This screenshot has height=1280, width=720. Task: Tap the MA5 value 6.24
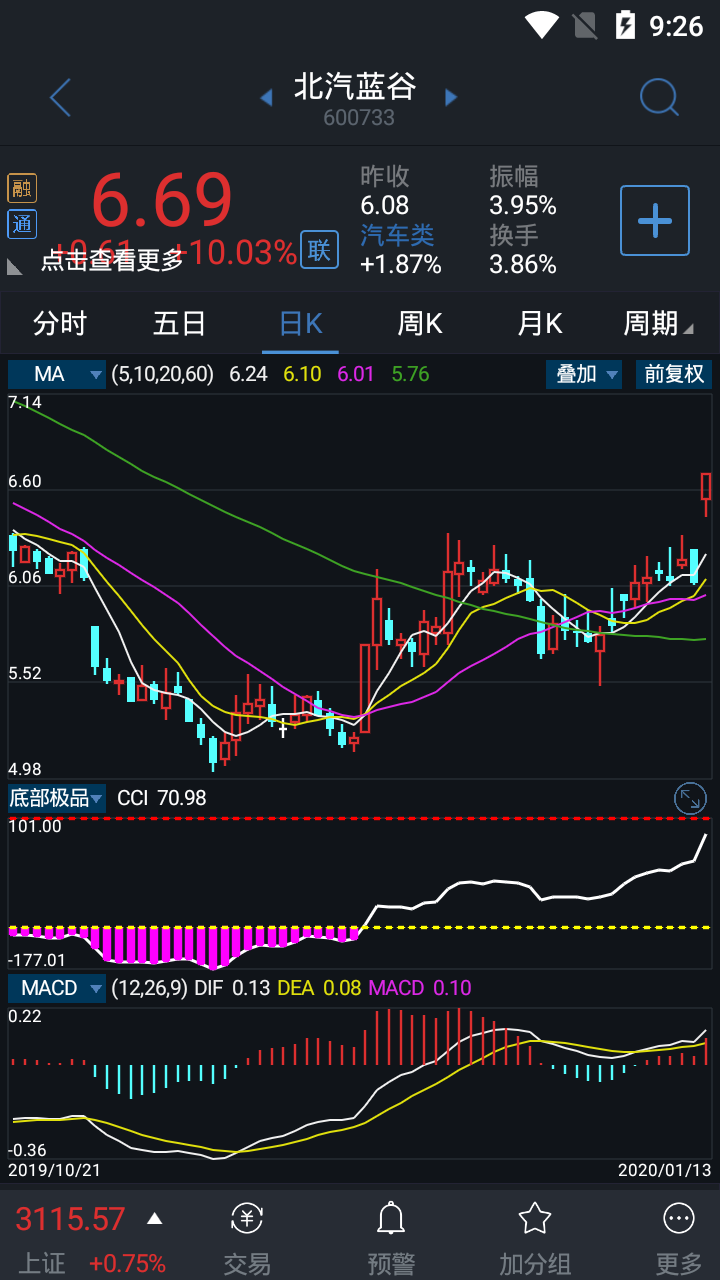(x=249, y=374)
